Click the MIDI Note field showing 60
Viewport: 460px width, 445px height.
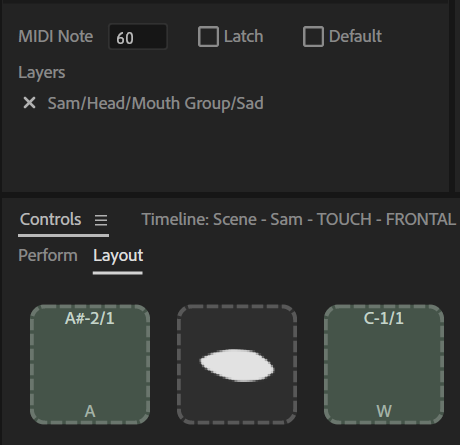coord(138,37)
